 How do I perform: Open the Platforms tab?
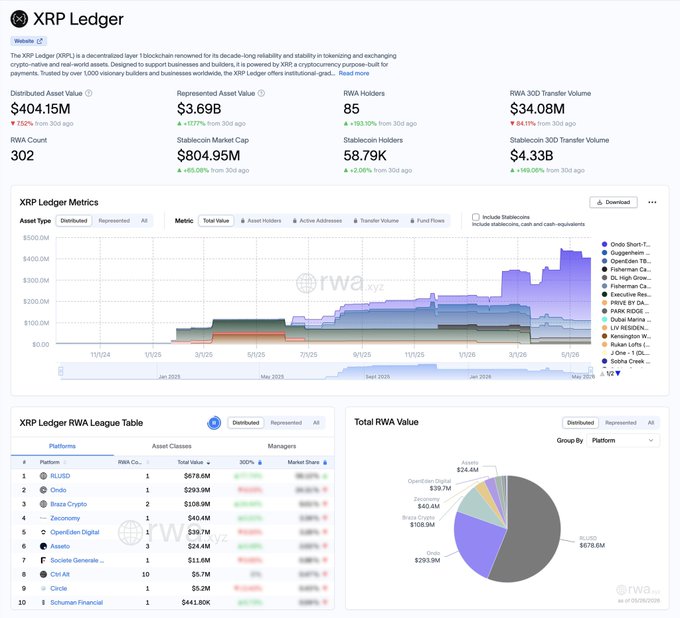click(62, 446)
